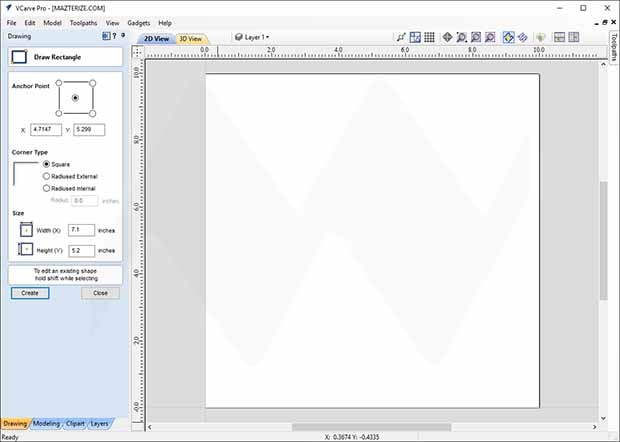Image resolution: width=620 pixels, height=442 pixels.
Task: Select Radiused External corner type
Action: pyautogui.click(x=46, y=176)
